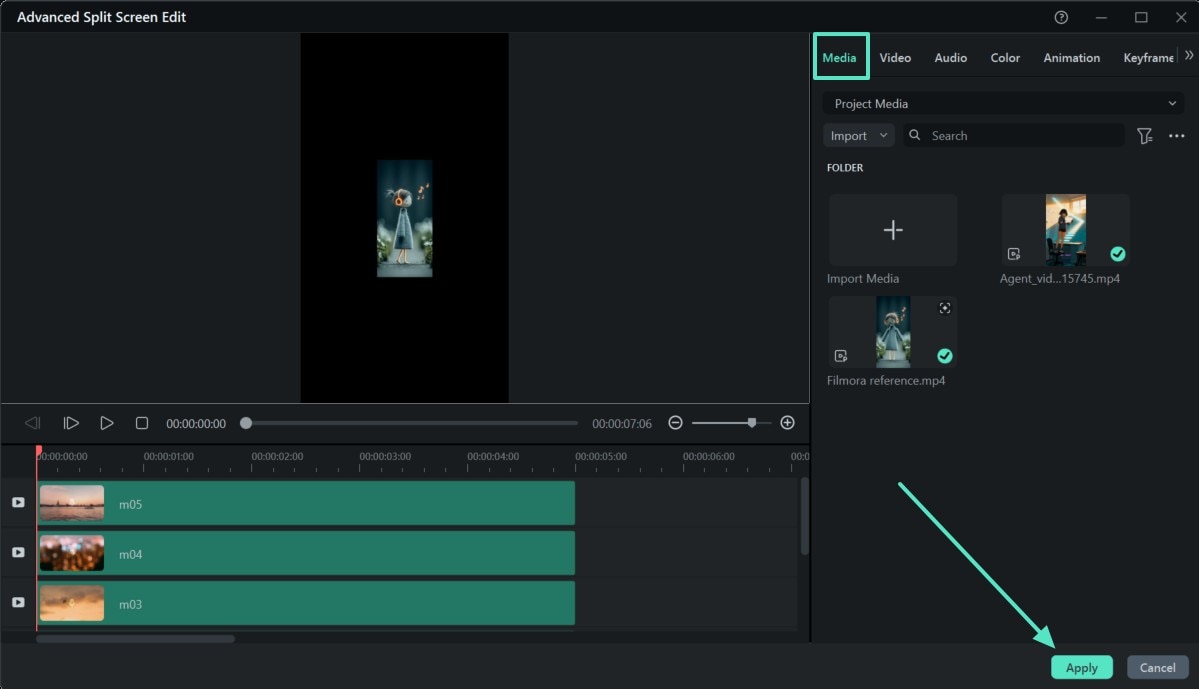Image resolution: width=1199 pixels, height=689 pixels.
Task: Toggle the m05 track video icon
Action: pos(18,502)
